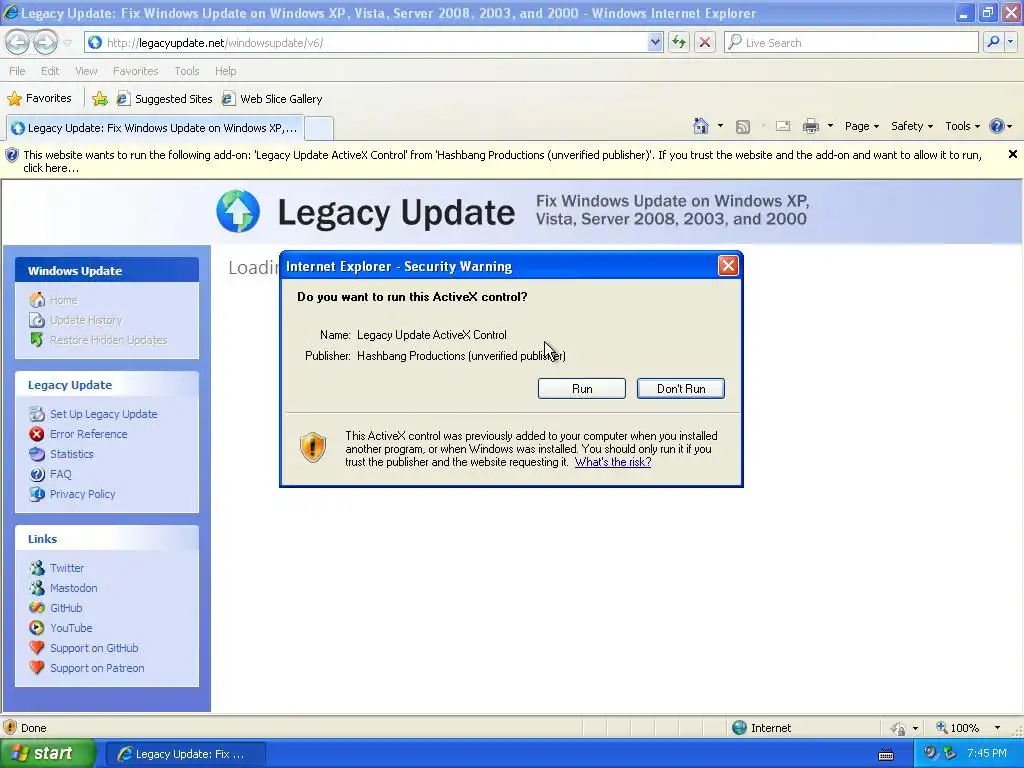Open the Suggested Sites link
Viewport: 1024px width, 768px height.
(x=165, y=99)
